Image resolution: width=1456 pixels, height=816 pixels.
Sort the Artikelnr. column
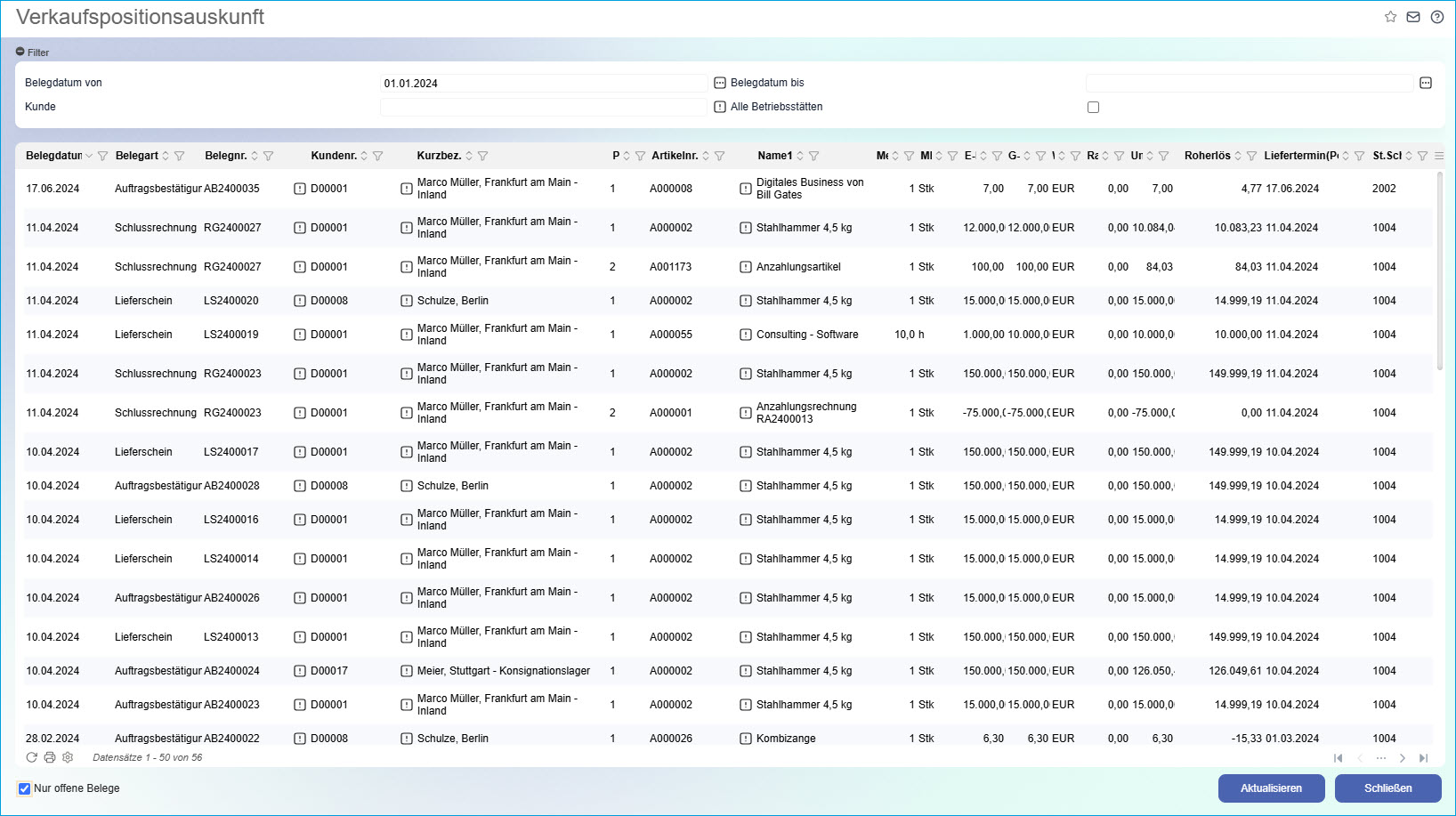706,156
